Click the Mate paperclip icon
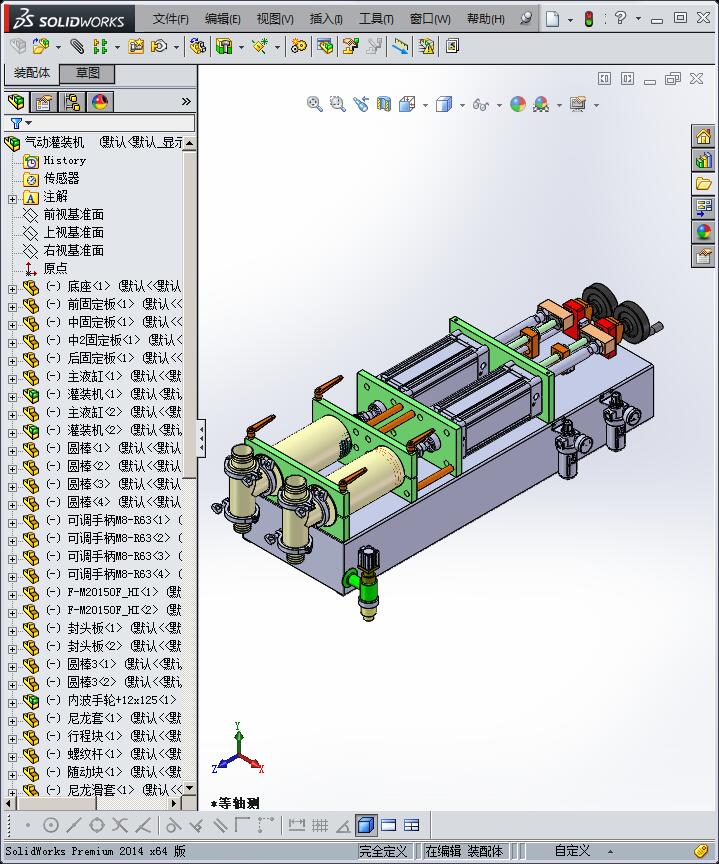The width and height of the screenshot is (719, 864). click(x=77, y=46)
